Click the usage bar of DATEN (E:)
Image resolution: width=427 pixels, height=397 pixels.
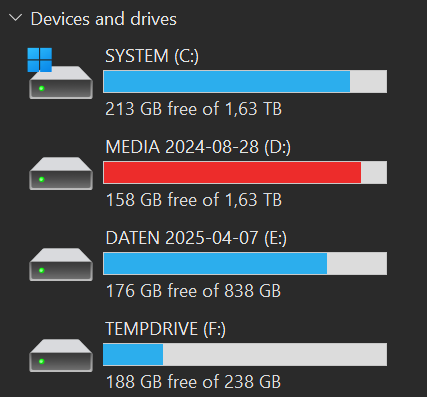point(245,263)
